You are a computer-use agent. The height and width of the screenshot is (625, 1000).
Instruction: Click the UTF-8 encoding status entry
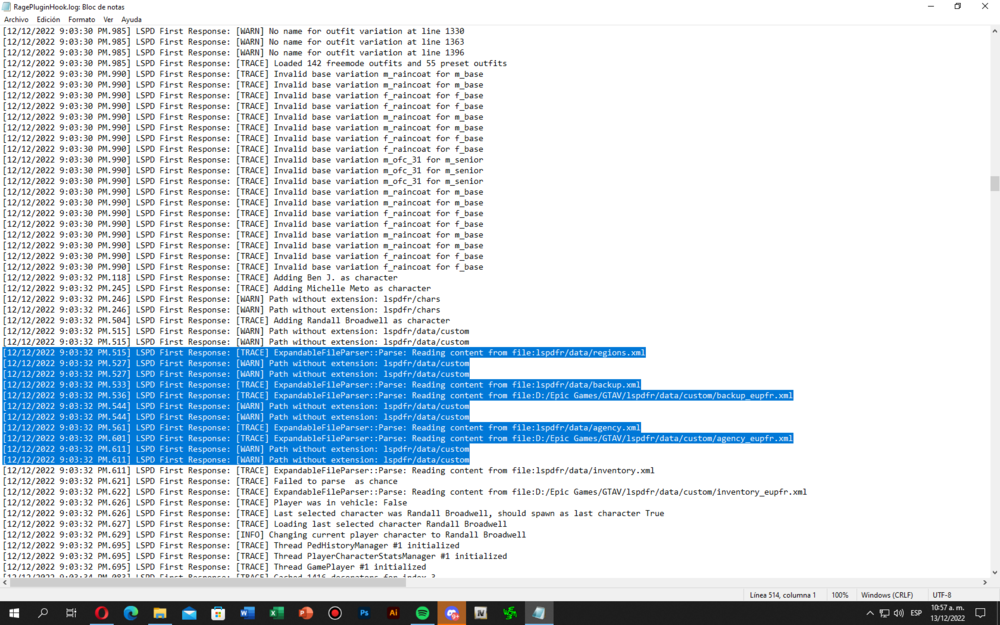(x=942, y=595)
